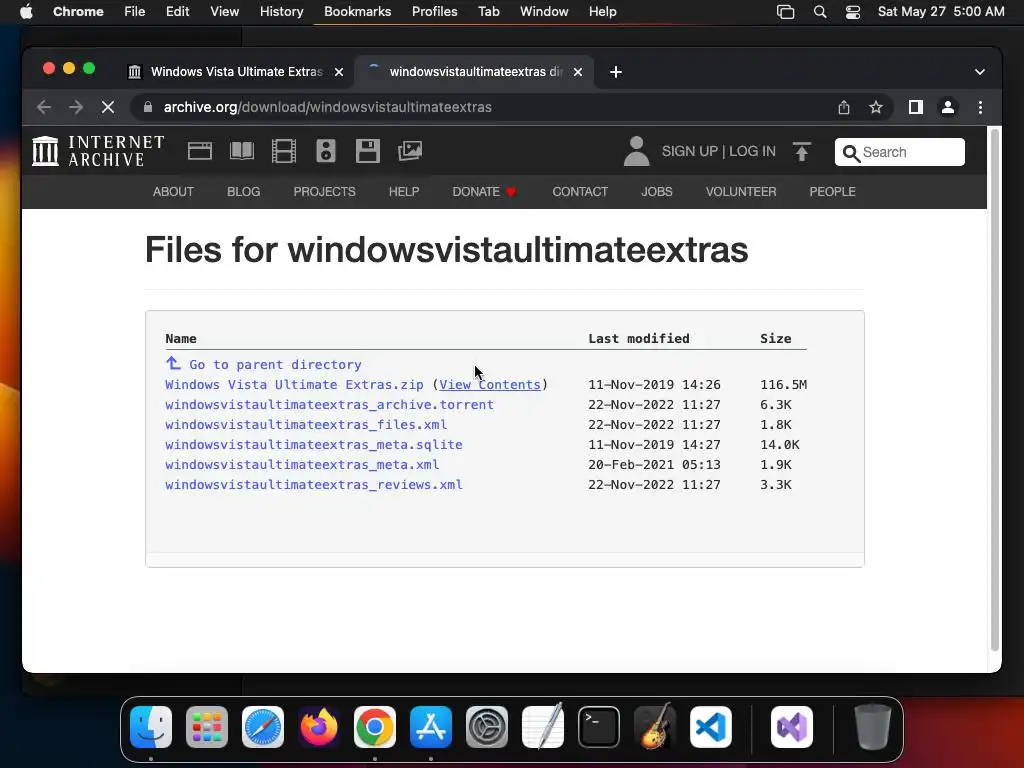This screenshot has width=1024, height=768.
Task: Download Windows Vista Ultimate Extras.zip
Action: (x=294, y=385)
